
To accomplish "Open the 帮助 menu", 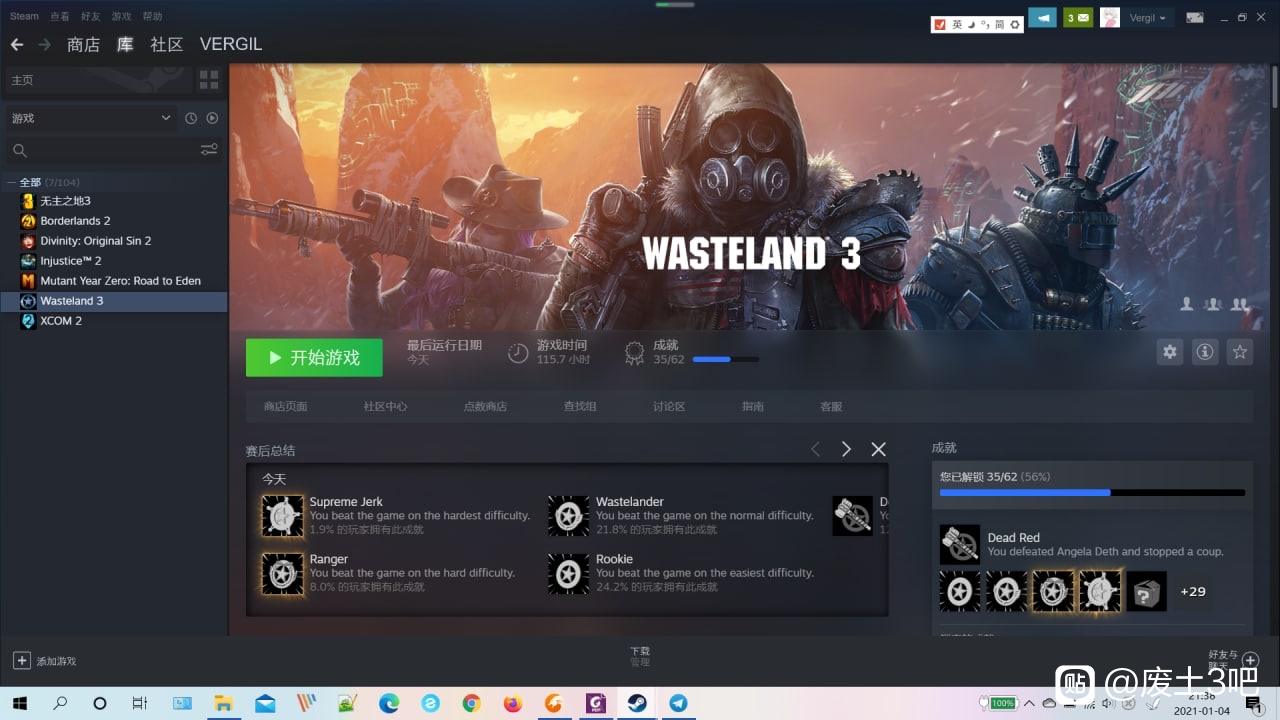I will (152, 16).
